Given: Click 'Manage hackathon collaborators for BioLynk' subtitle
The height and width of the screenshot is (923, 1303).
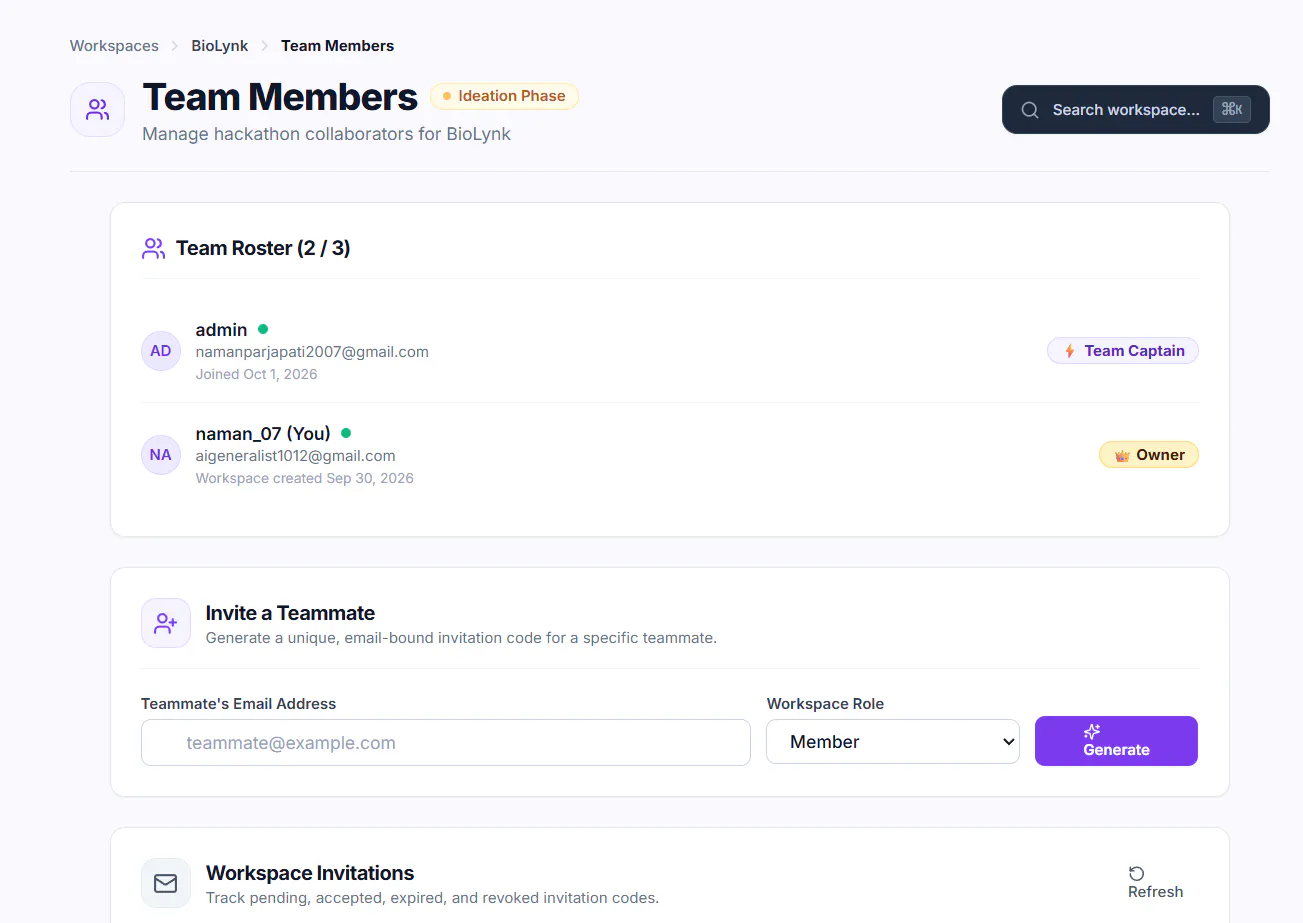Looking at the screenshot, I should point(326,134).
